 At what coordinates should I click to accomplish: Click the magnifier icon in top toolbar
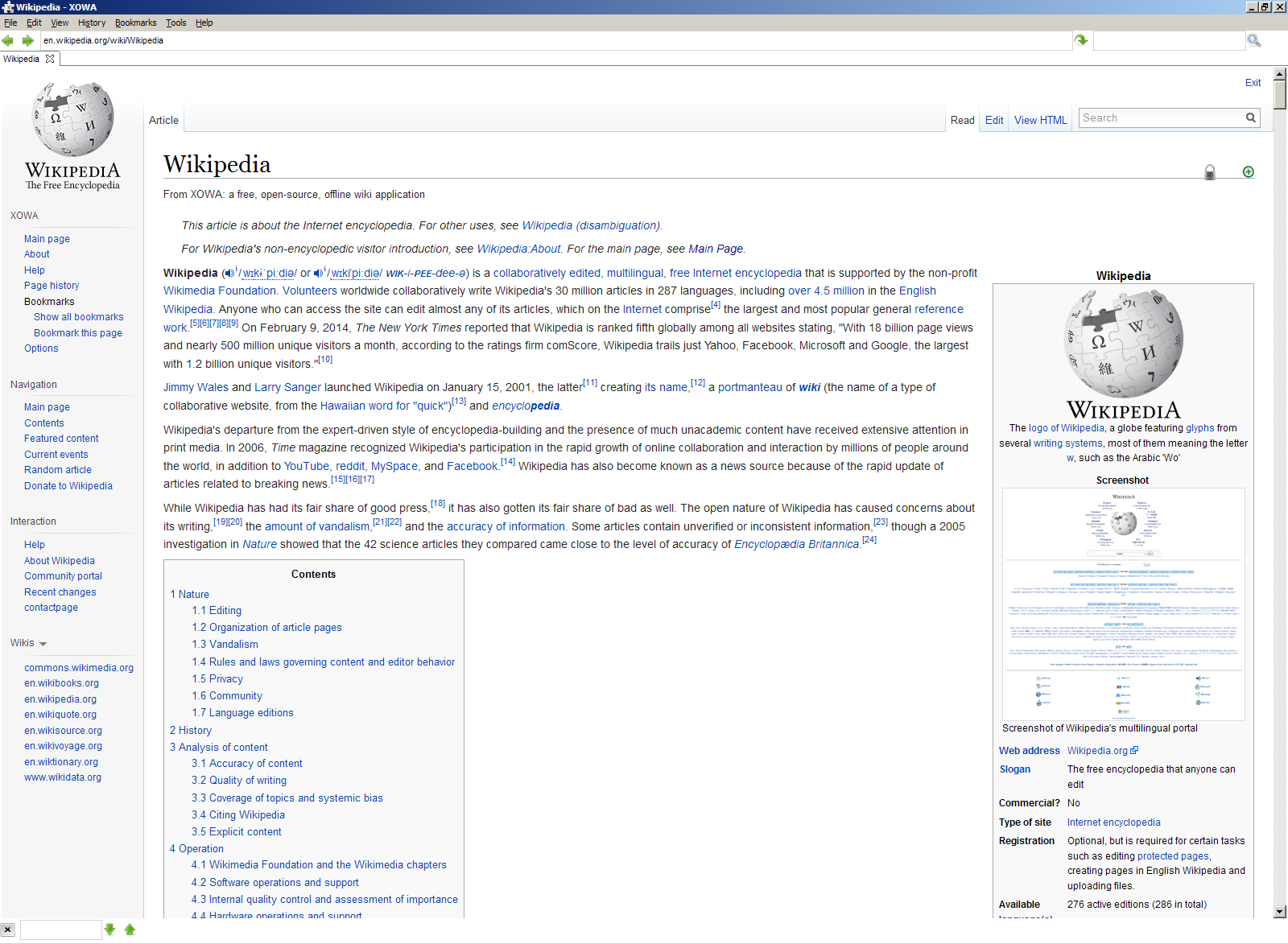click(1253, 40)
